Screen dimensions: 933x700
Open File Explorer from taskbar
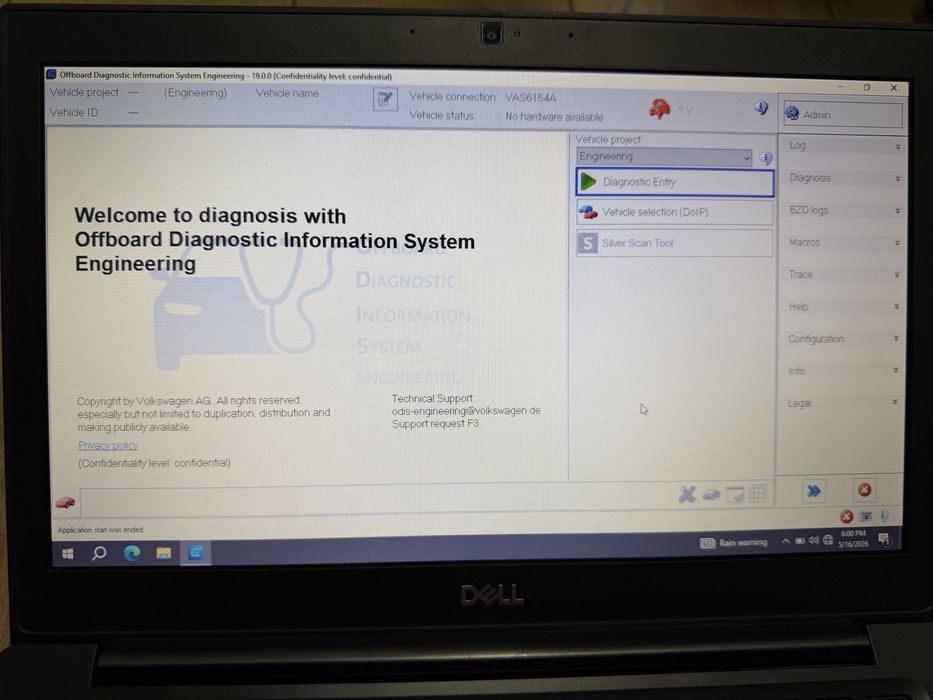point(164,554)
